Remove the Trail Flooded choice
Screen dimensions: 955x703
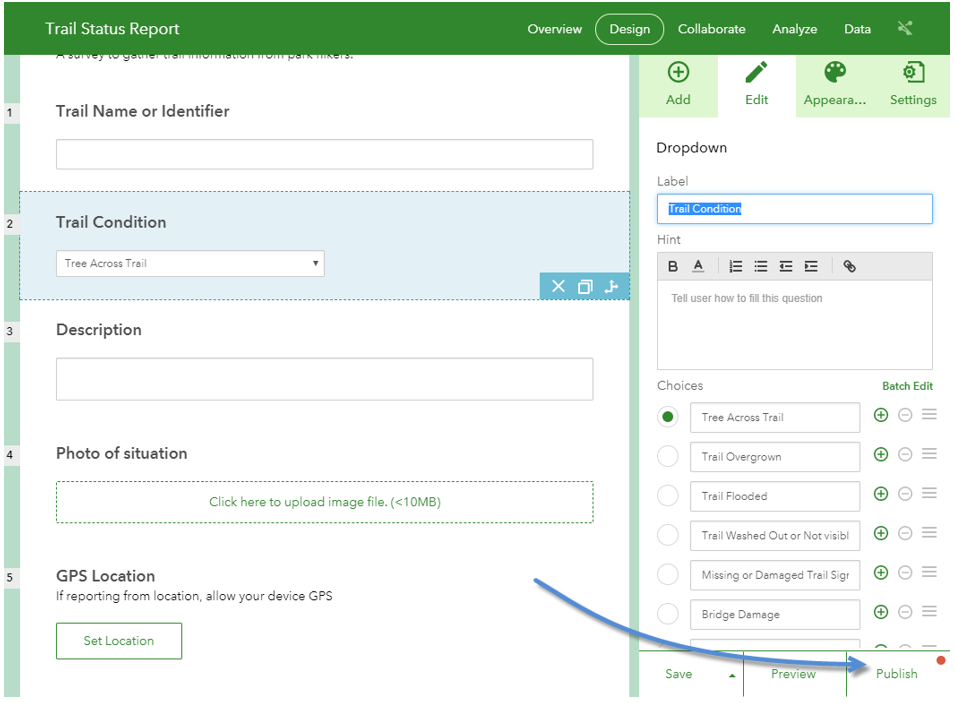pos(905,494)
